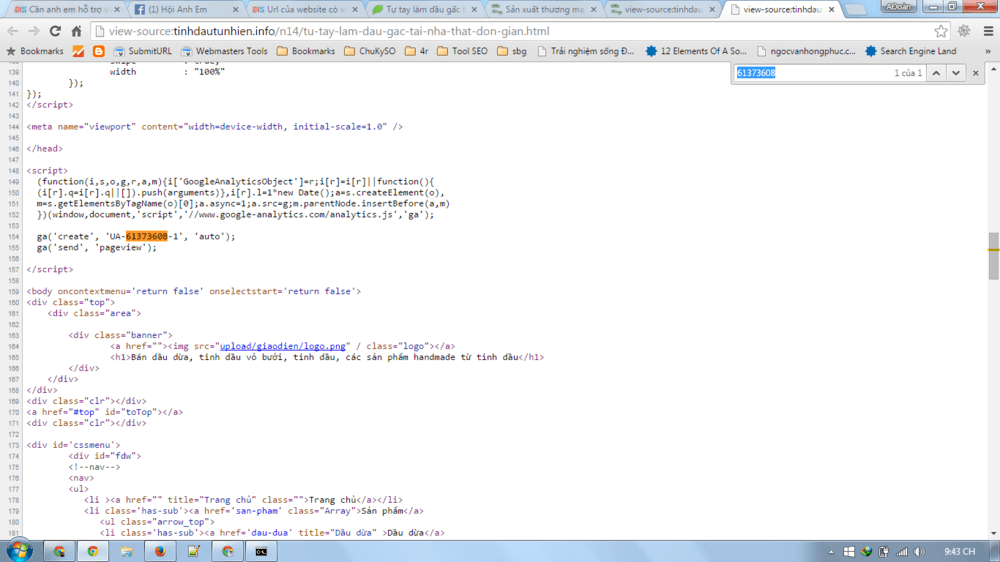Go back with the back arrow
The width and height of the screenshot is (1000, 562).
click(13, 31)
